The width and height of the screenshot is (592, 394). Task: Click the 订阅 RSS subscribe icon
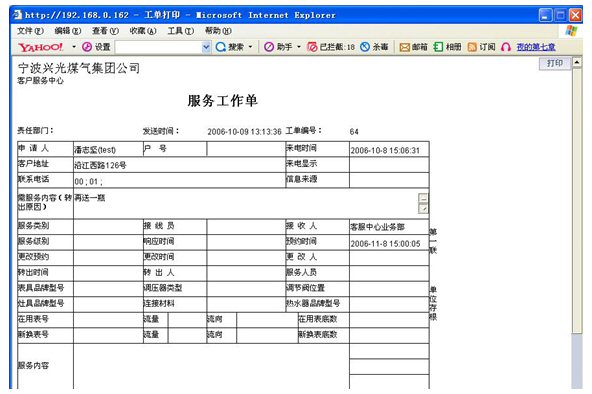tap(472, 47)
